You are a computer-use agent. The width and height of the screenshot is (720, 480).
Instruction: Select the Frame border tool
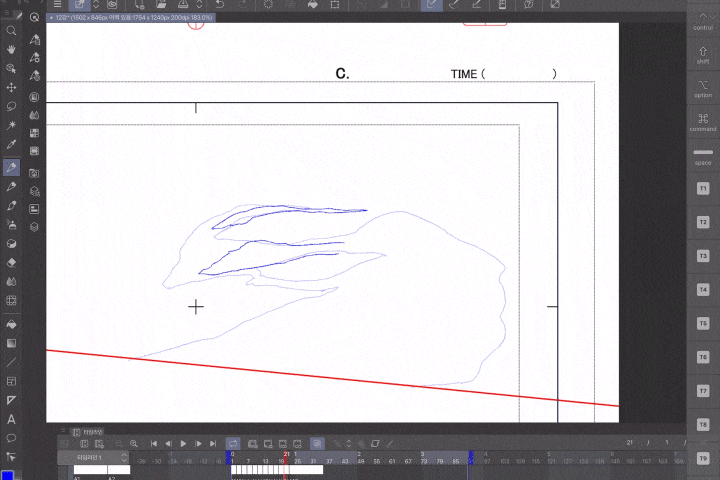point(11,381)
